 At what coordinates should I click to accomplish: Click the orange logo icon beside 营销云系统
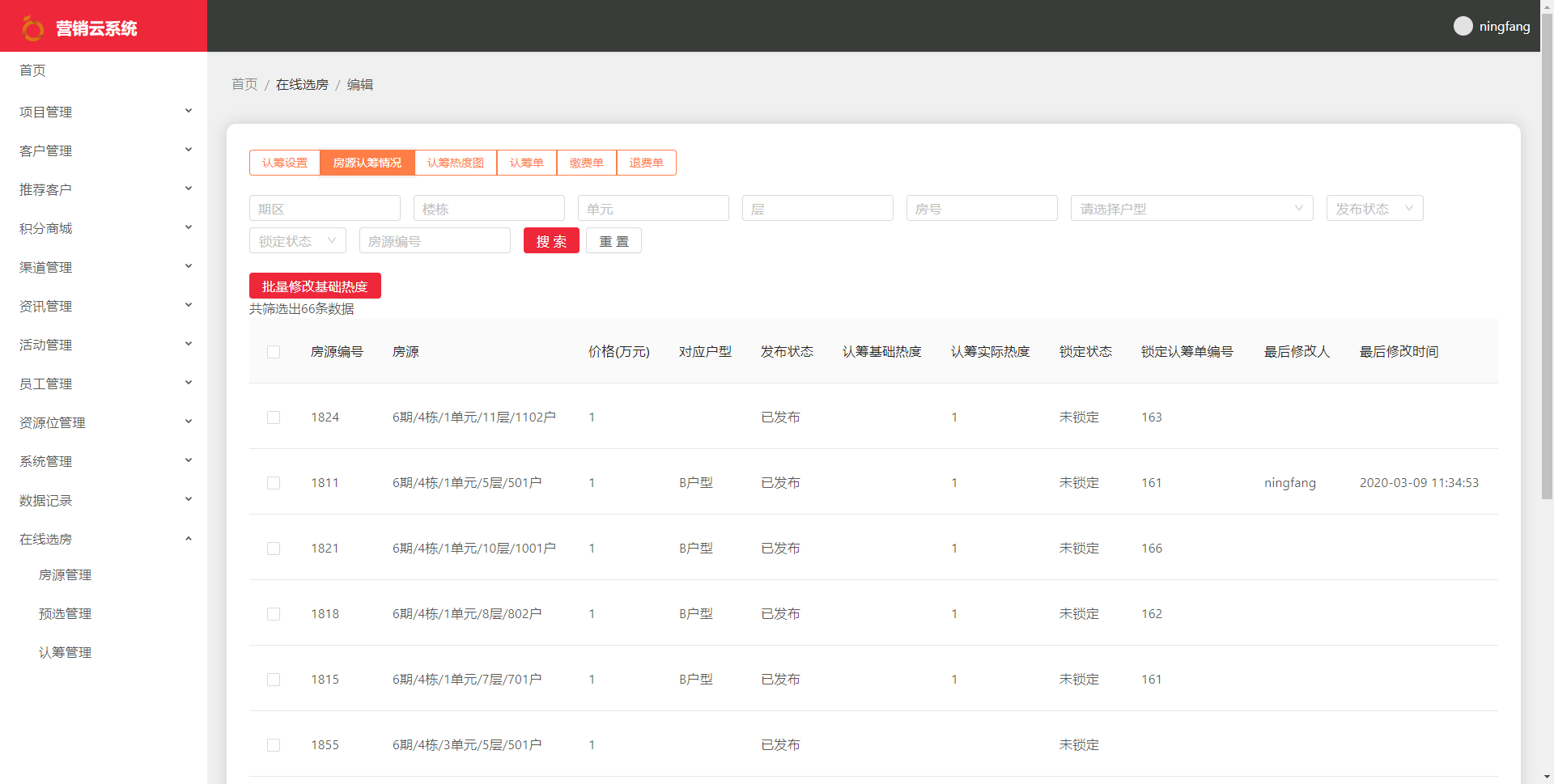coord(32,28)
